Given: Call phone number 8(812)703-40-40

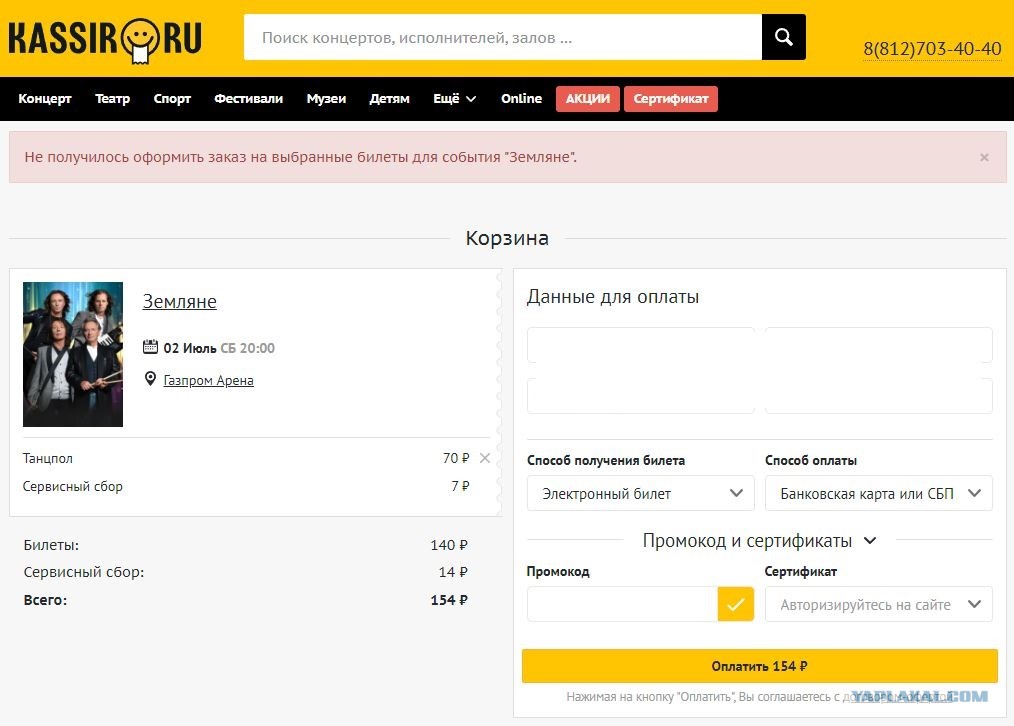Looking at the screenshot, I should point(932,48).
